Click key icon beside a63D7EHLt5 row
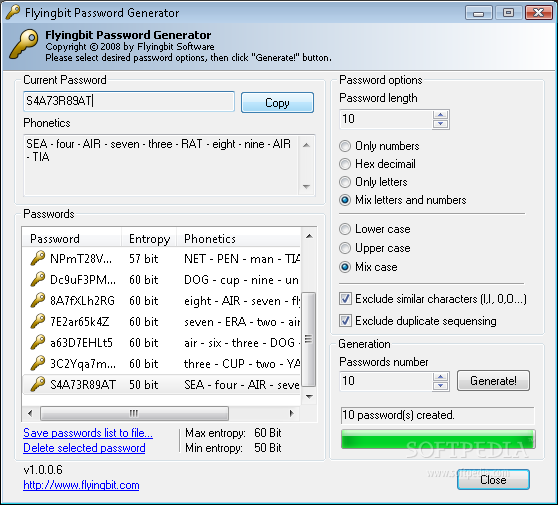This screenshot has height=505, width=558. tap(38, 342)
